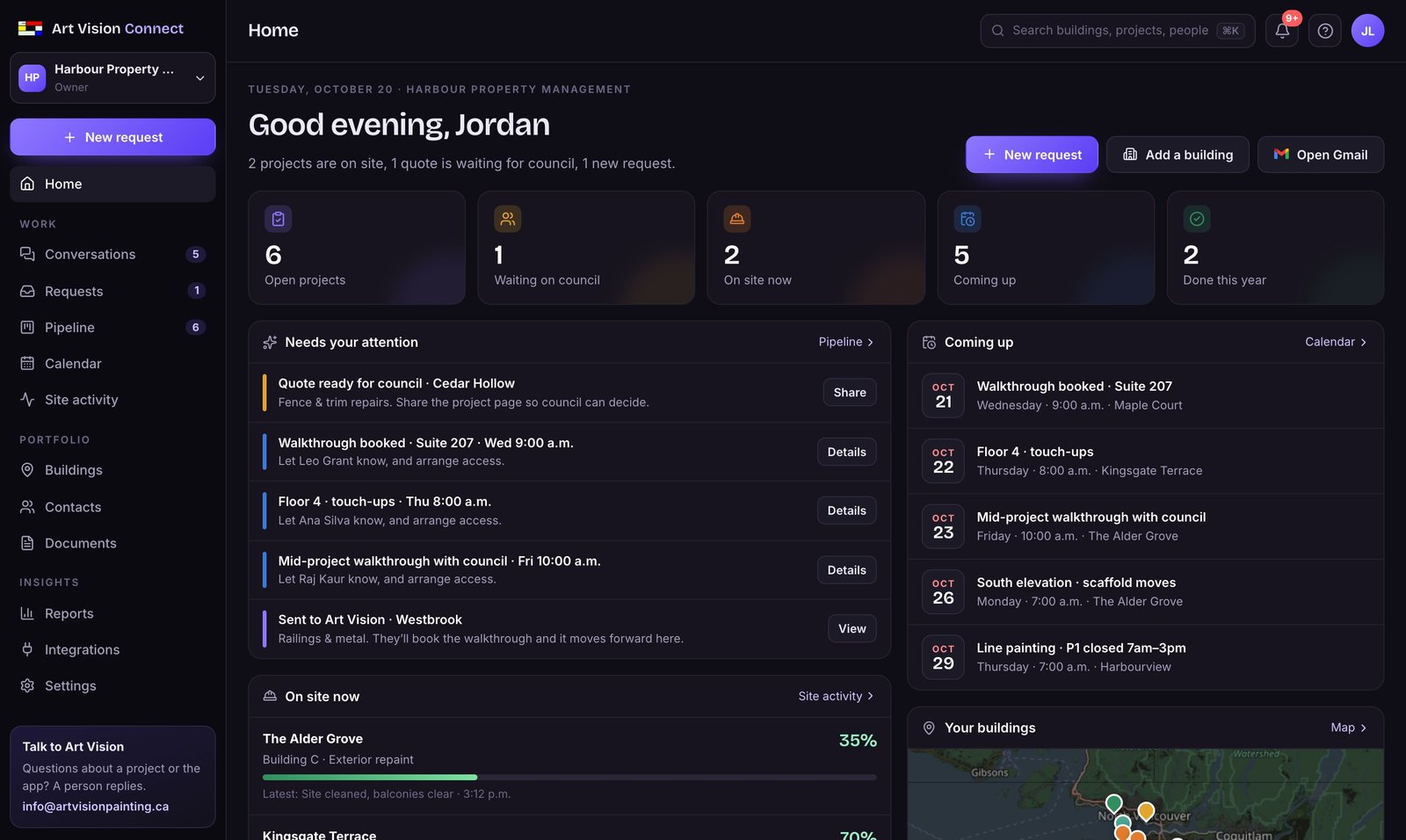The width and height of the screenshot is (1406, 840).
Task: Open Reports in the sidebar
Action: [112, 613]
